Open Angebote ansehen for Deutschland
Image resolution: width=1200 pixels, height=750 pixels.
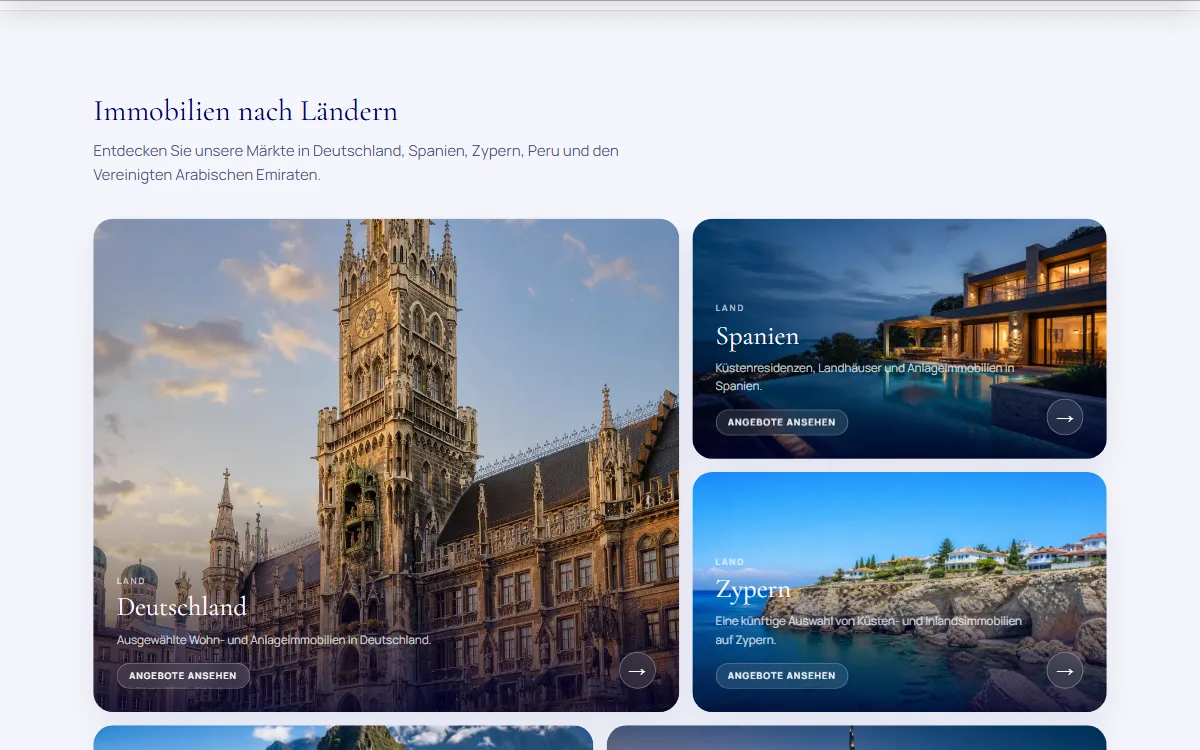[183, 676]
